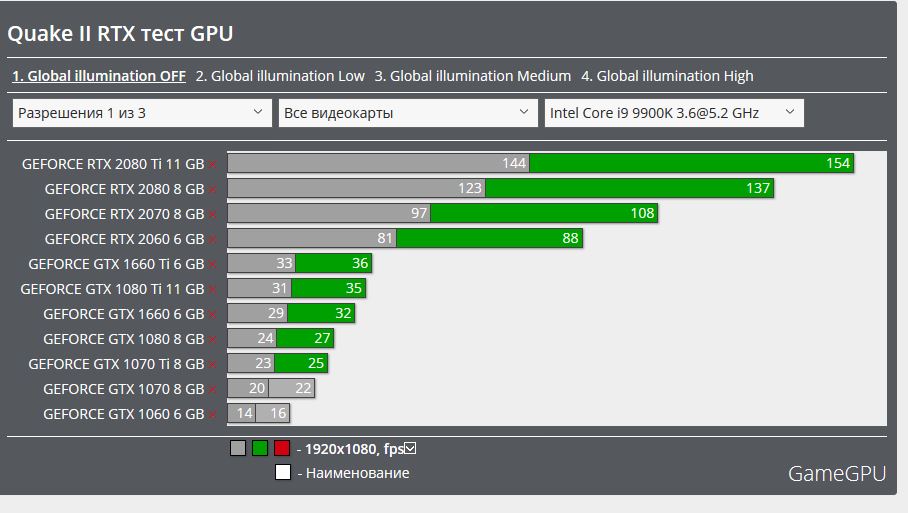The height and width of the screenshot is (513, 908).
Task: Remove GEFORCE GTX 1070 Ti 8 GB via red x
Action: click(x=213, y=365)
